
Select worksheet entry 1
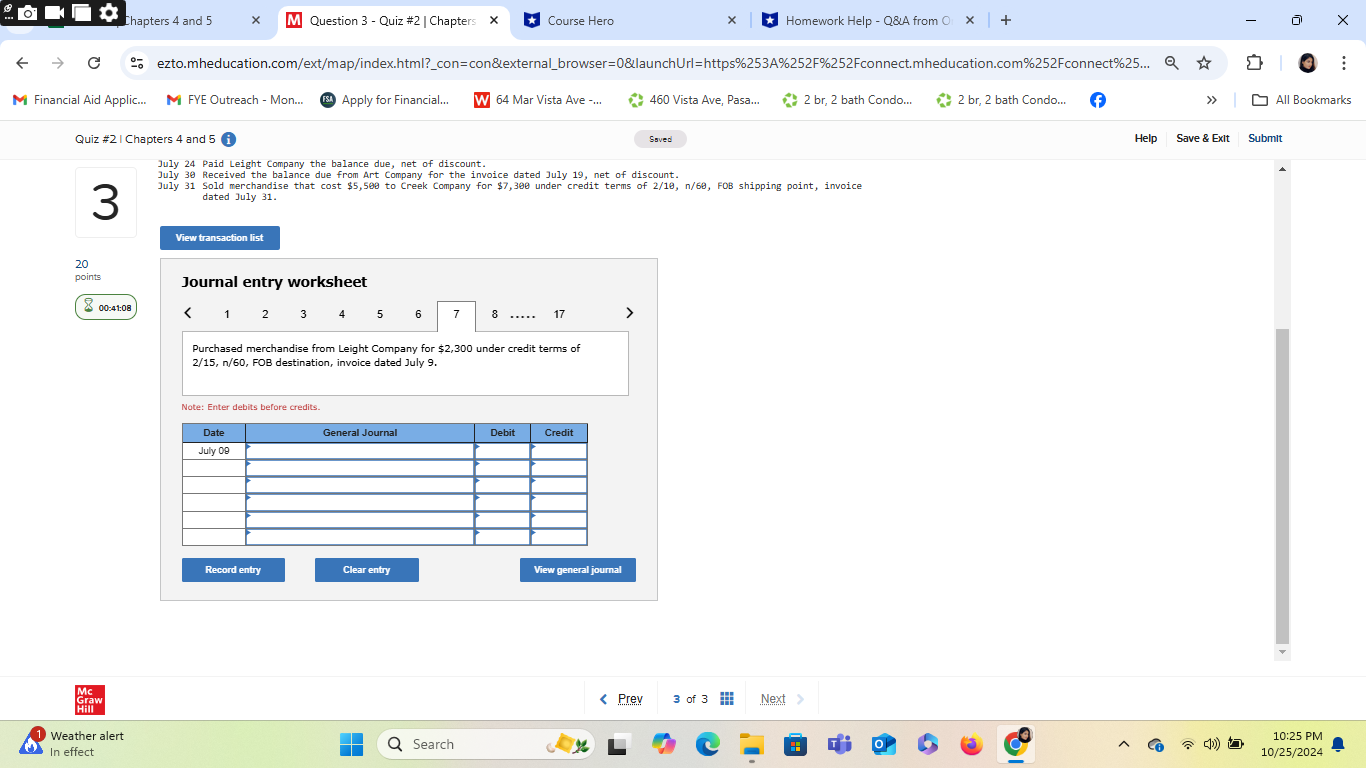coord(227,314)
